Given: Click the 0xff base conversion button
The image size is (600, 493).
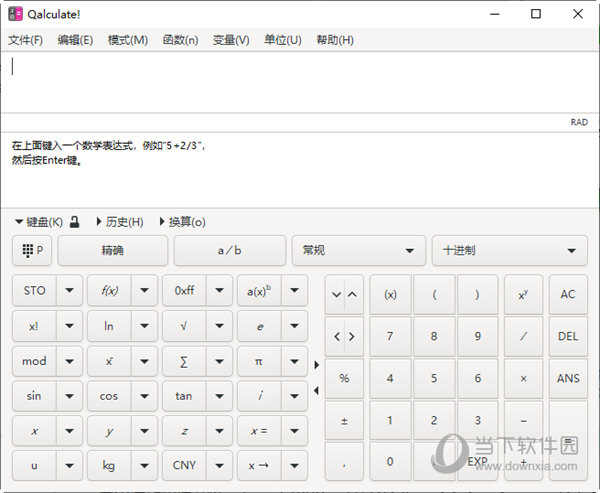Looking at the screenshot, I should [x=184, y=290].
